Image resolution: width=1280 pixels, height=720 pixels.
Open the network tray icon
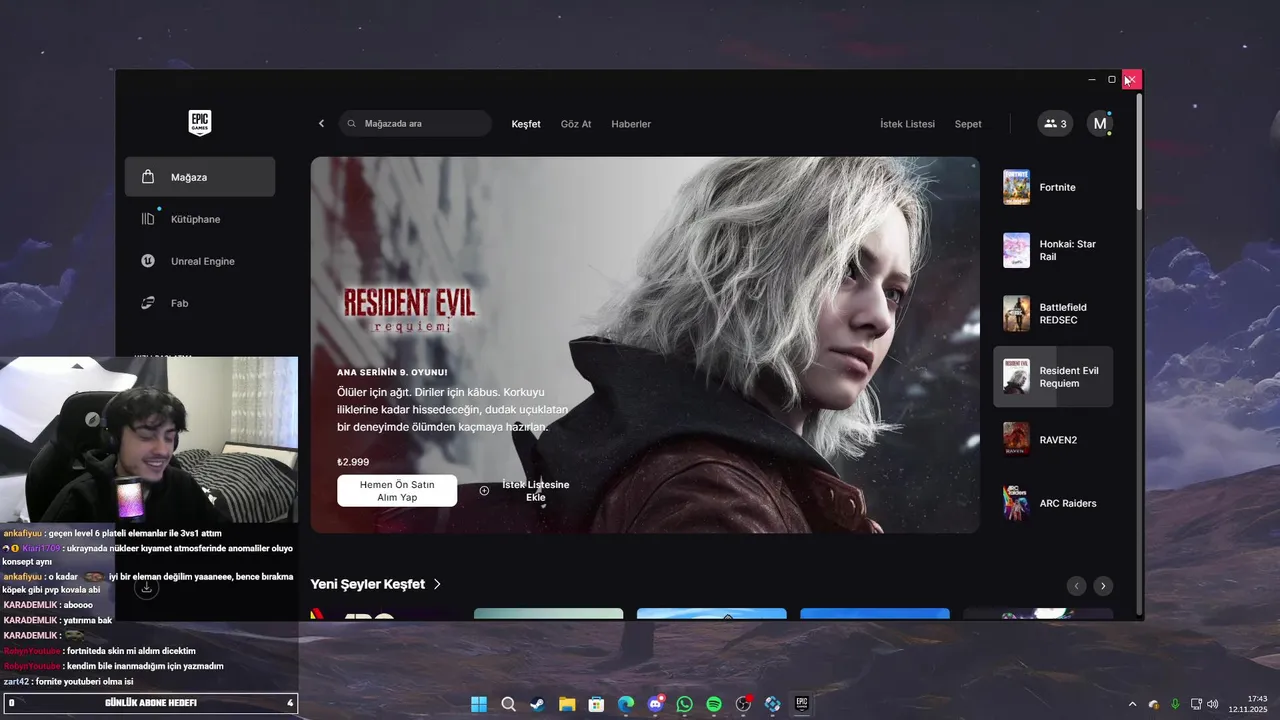[x=1196, y=704]
